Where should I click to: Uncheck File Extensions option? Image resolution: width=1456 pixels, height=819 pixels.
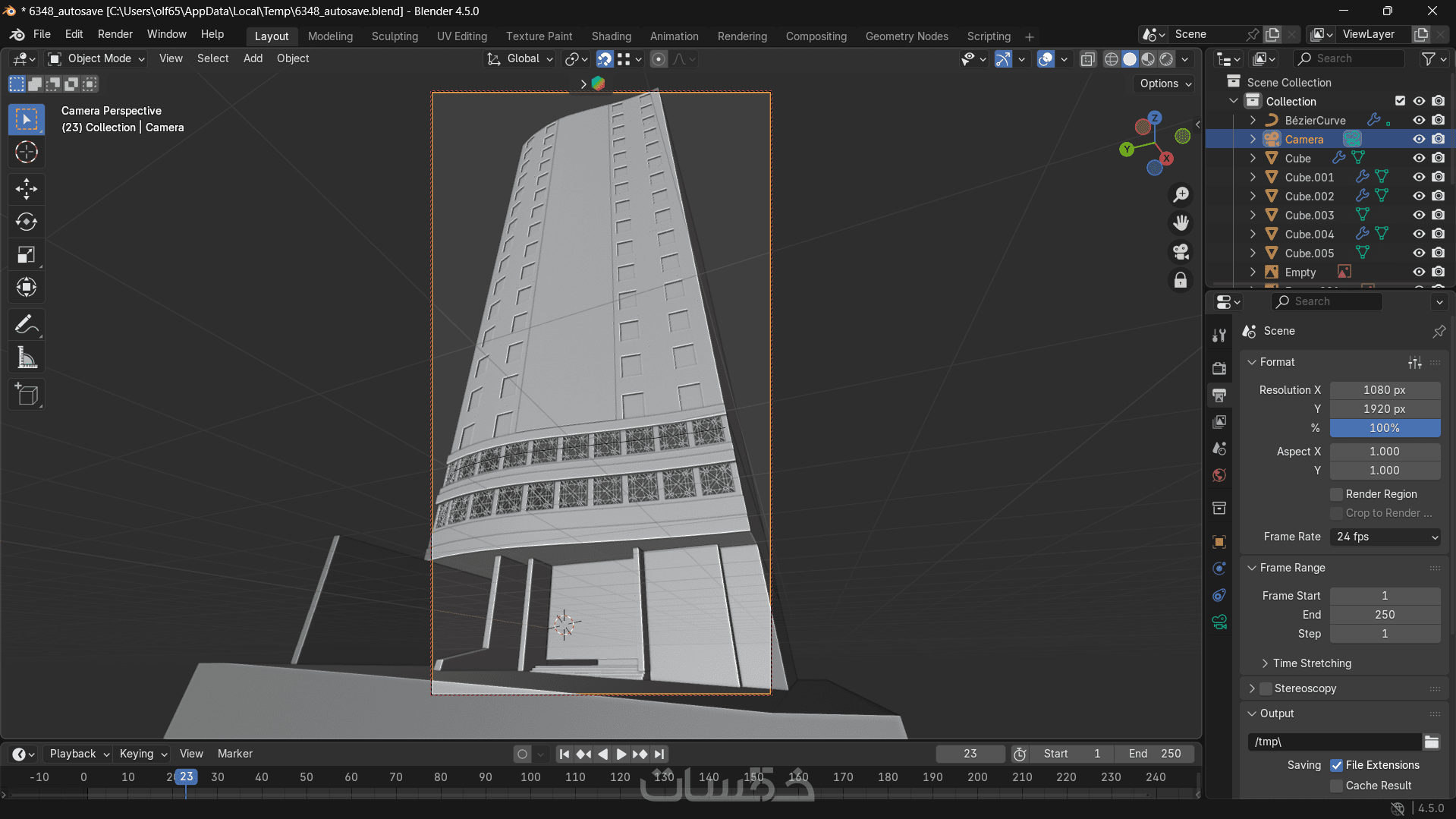[x=1337, y=765]
